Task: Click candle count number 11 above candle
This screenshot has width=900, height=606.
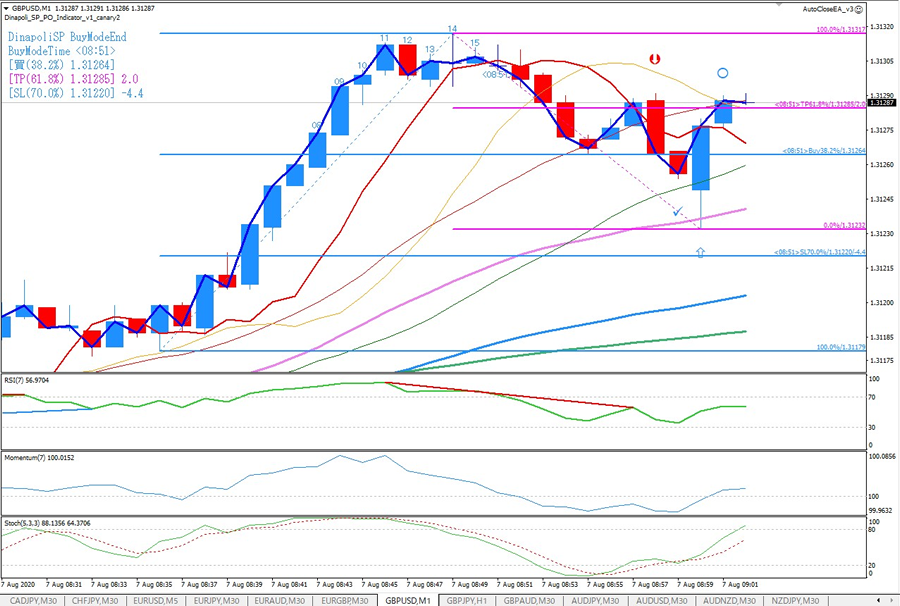Action: [385, 38]
